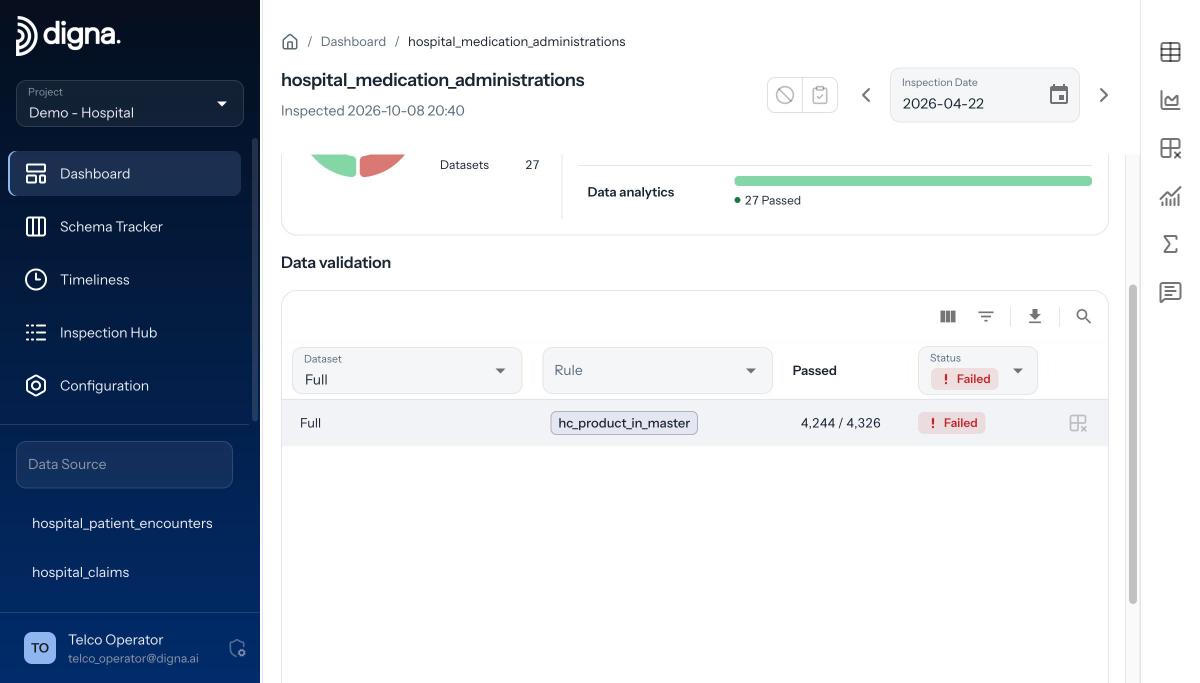
Task: Click the hospital_medication_administrations breadcrumb text
Action: click(x=517, y=42)
